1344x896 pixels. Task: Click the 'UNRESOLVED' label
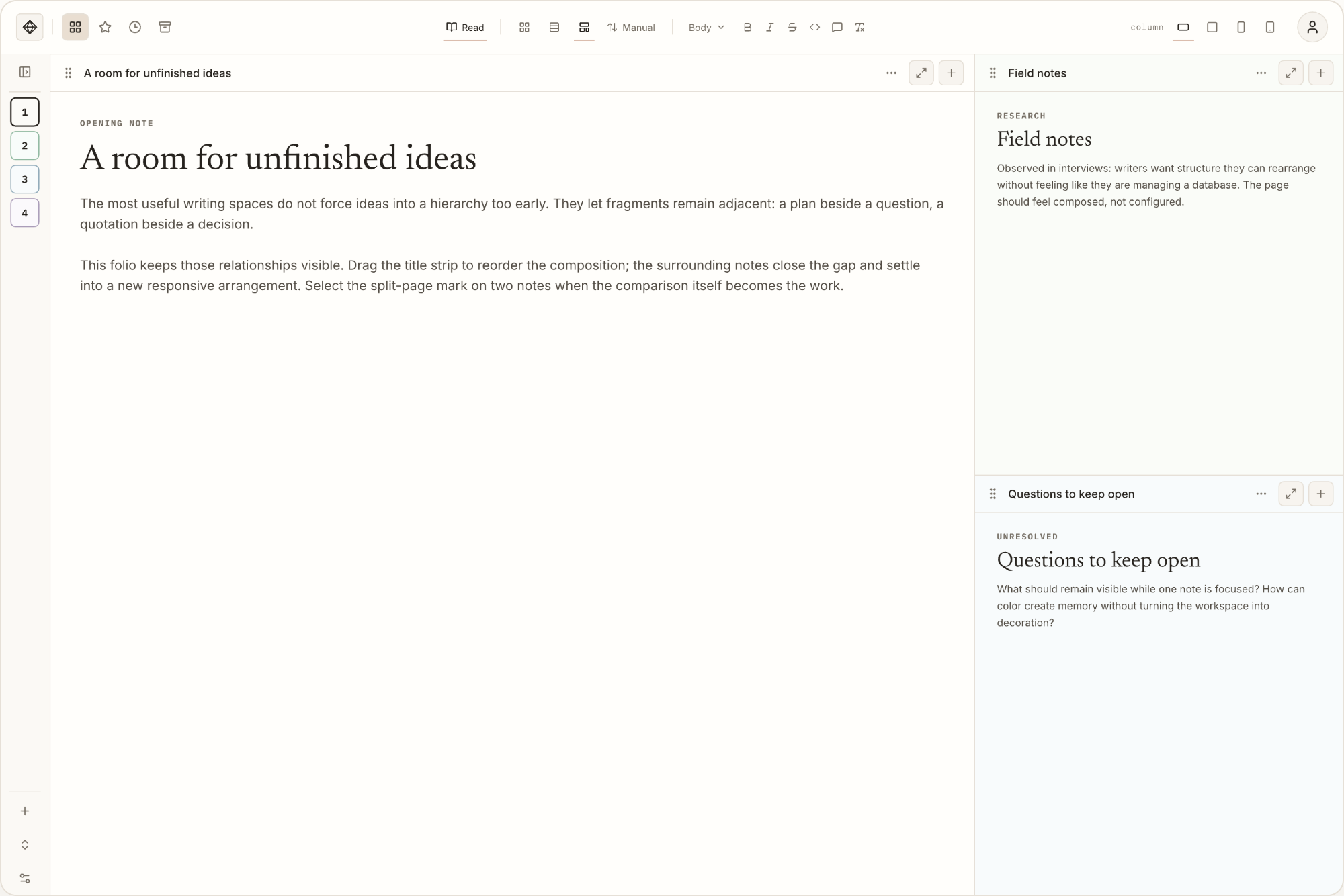coord(1027,537)
